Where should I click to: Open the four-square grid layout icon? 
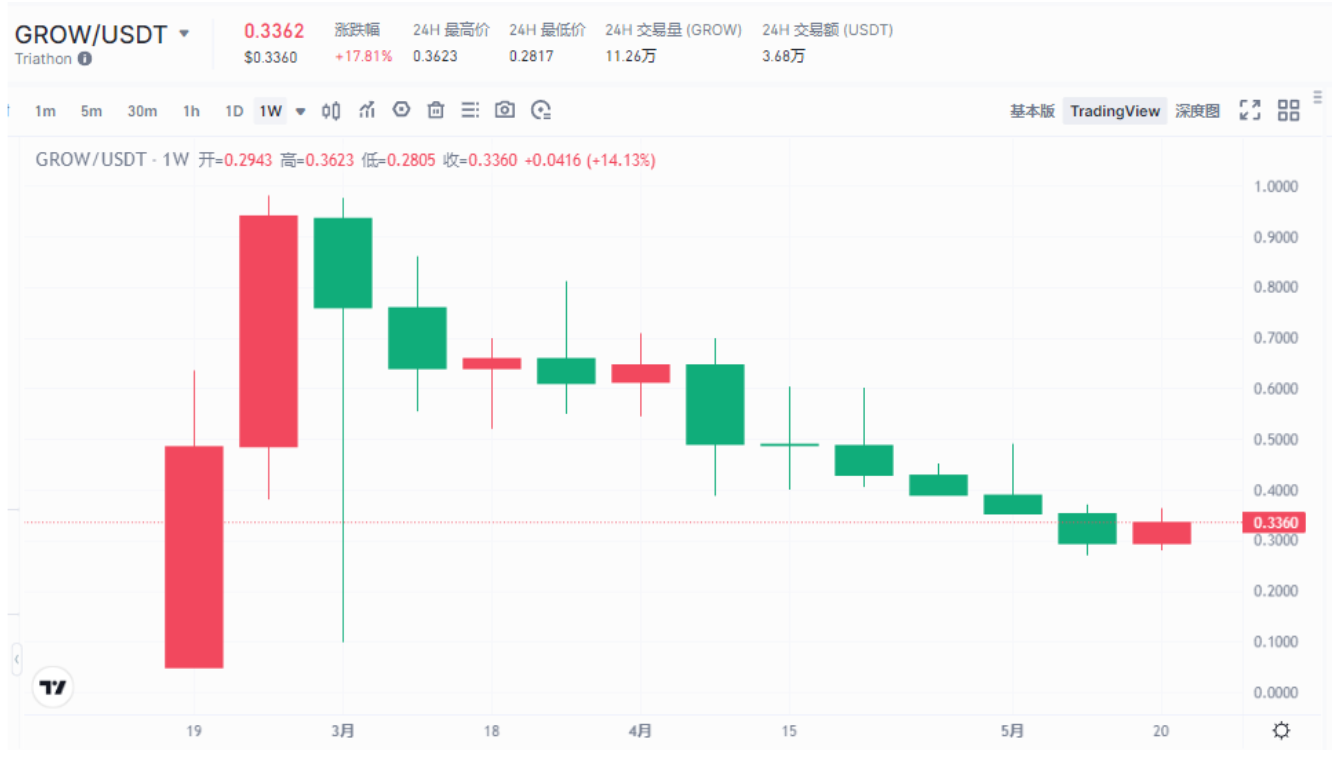[1289, 111]
